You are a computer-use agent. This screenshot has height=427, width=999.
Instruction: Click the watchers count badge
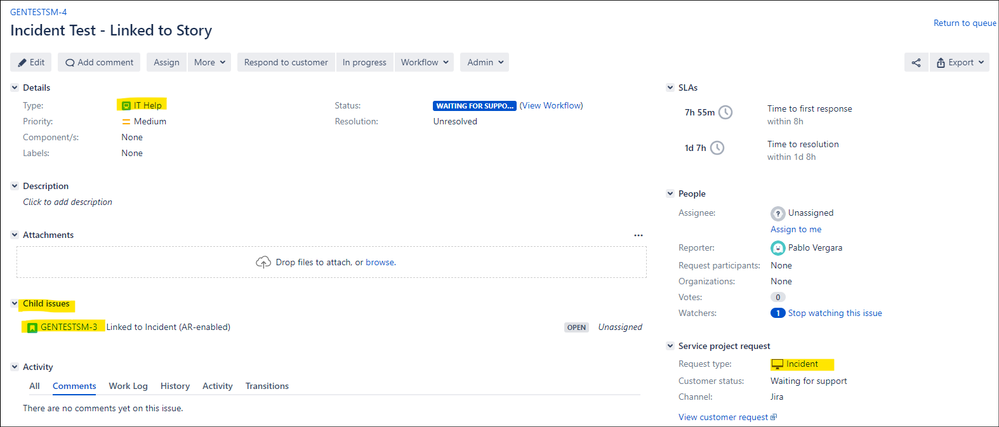777,313
